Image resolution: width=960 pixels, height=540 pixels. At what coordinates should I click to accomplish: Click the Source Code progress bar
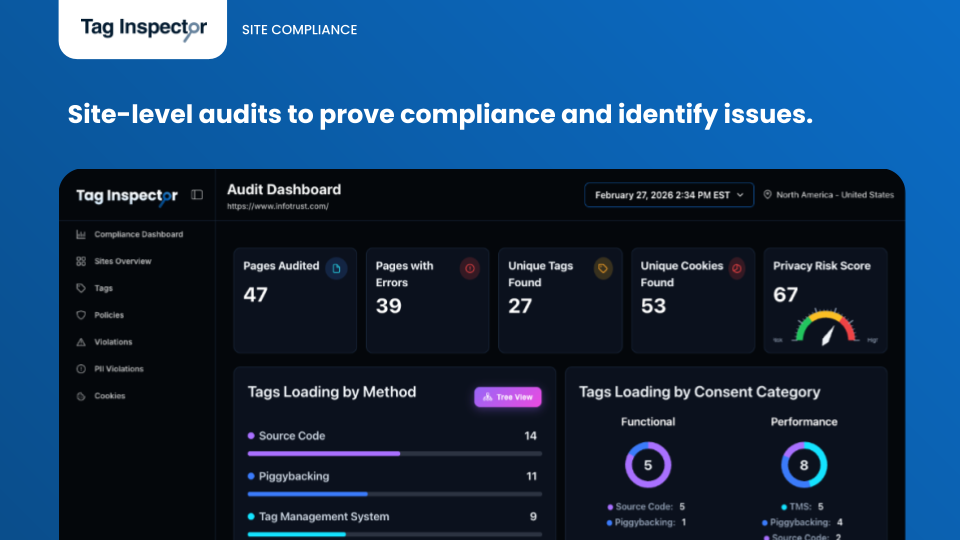point(395,454)
